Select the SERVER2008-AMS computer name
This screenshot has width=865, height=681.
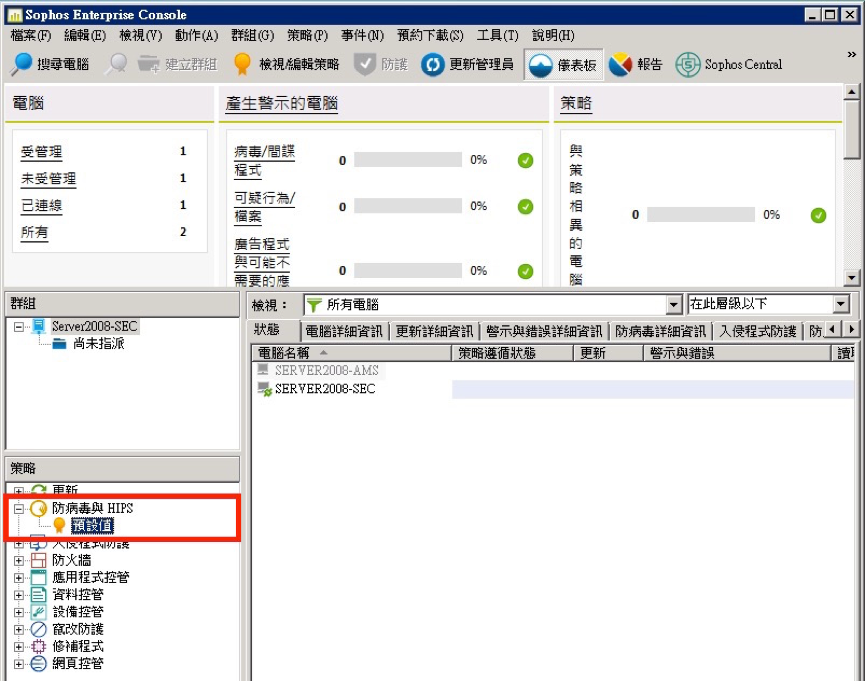coord(327,370)
